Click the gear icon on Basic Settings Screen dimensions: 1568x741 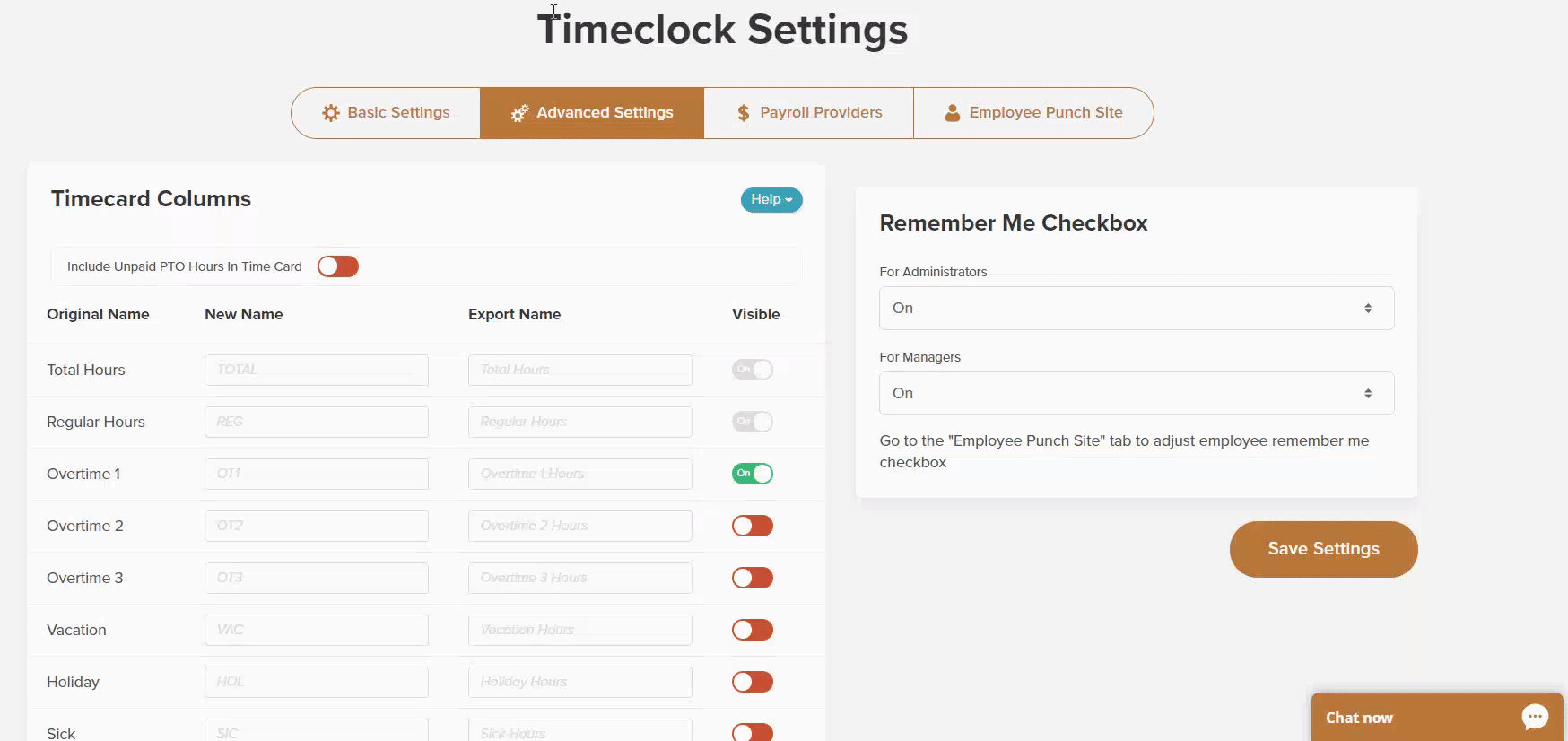[x=330, y=112]
